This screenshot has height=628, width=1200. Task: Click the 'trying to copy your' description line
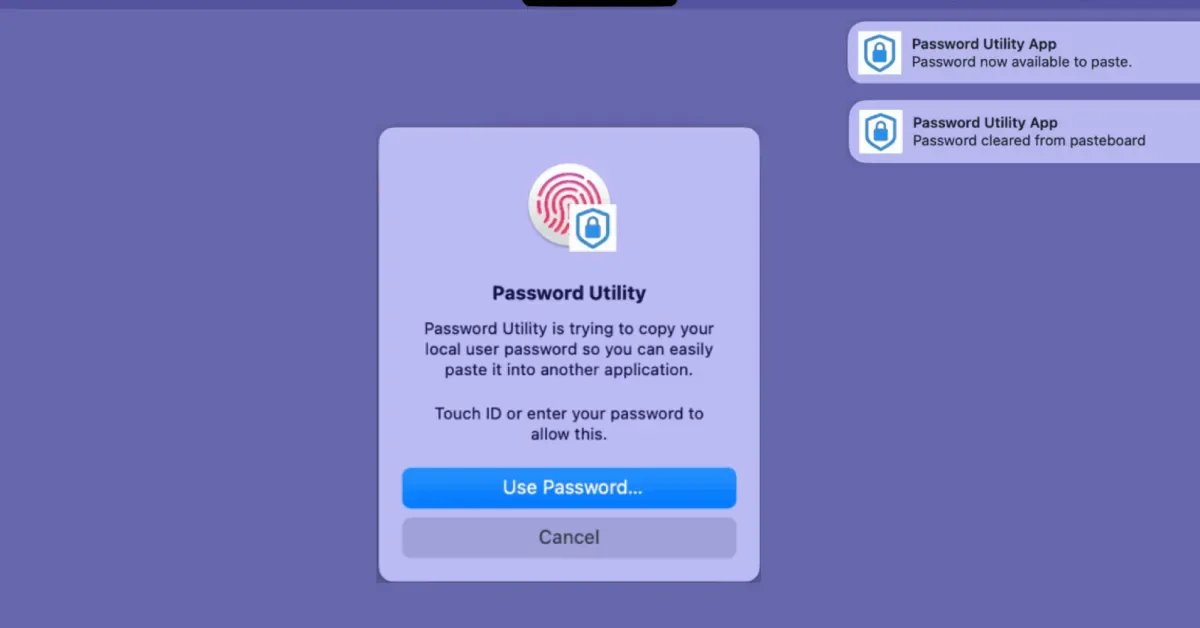tap(569, 329)
